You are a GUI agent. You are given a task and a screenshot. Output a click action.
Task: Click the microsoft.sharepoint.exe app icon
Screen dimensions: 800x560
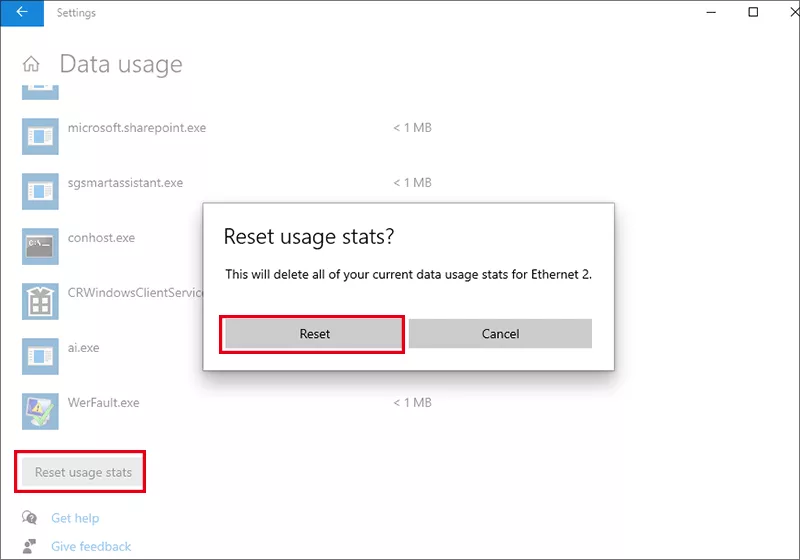pyautogui.click(x=40, y=136)
